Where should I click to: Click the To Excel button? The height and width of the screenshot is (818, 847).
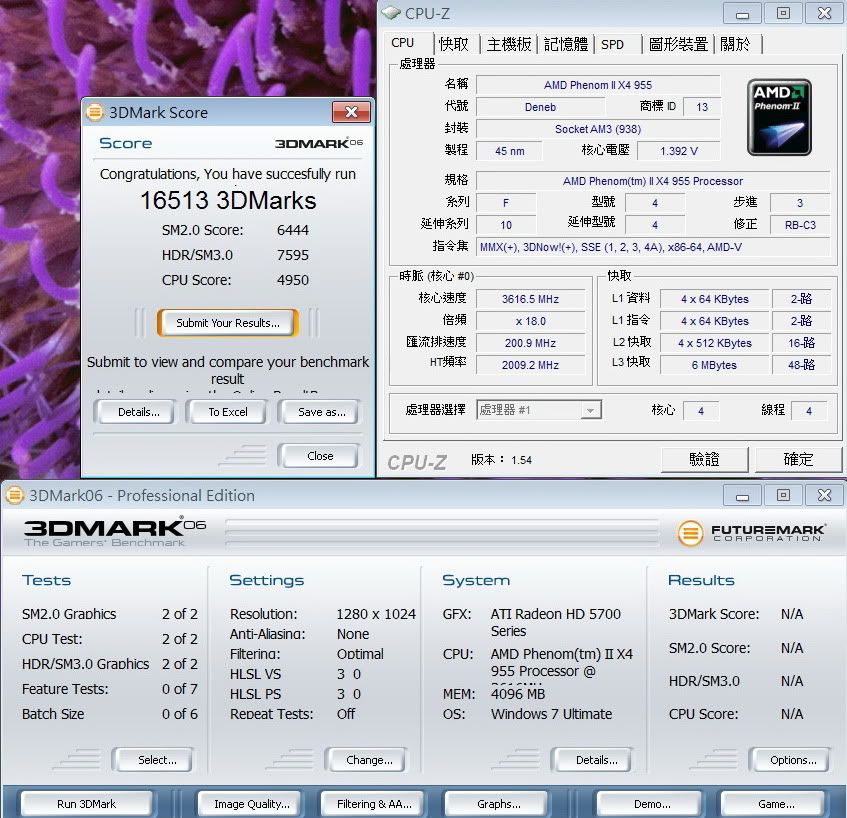pyautogui.click(x=228, y=412)
